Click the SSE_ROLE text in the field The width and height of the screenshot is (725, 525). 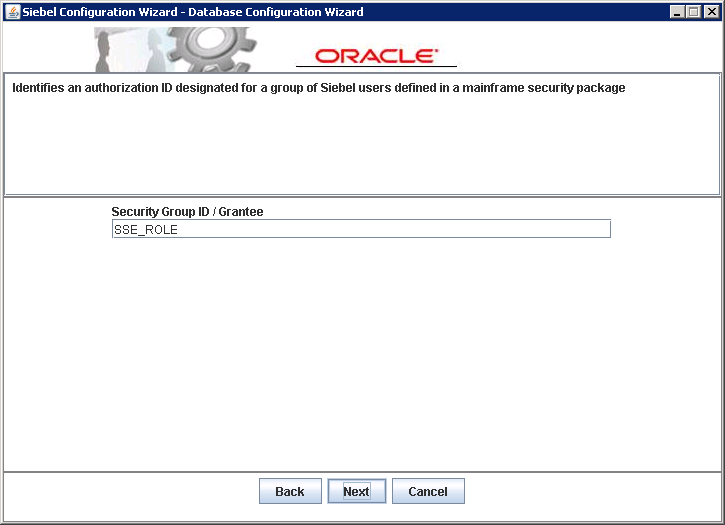[146, 229]
